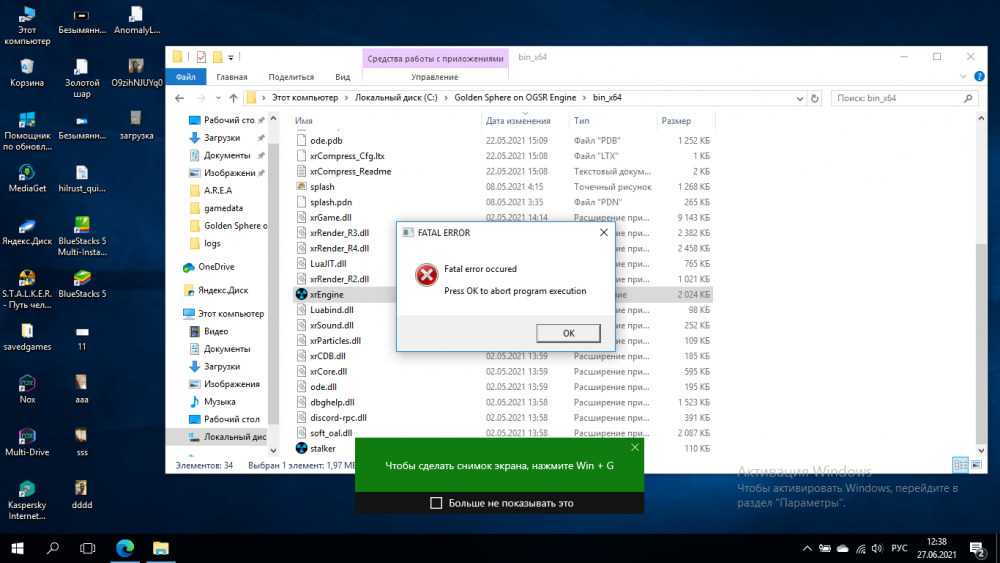Viewport: 1000px width, 563px height.
Task: Click the 'Поиск: bin_x64' search field
Action: 900,98
